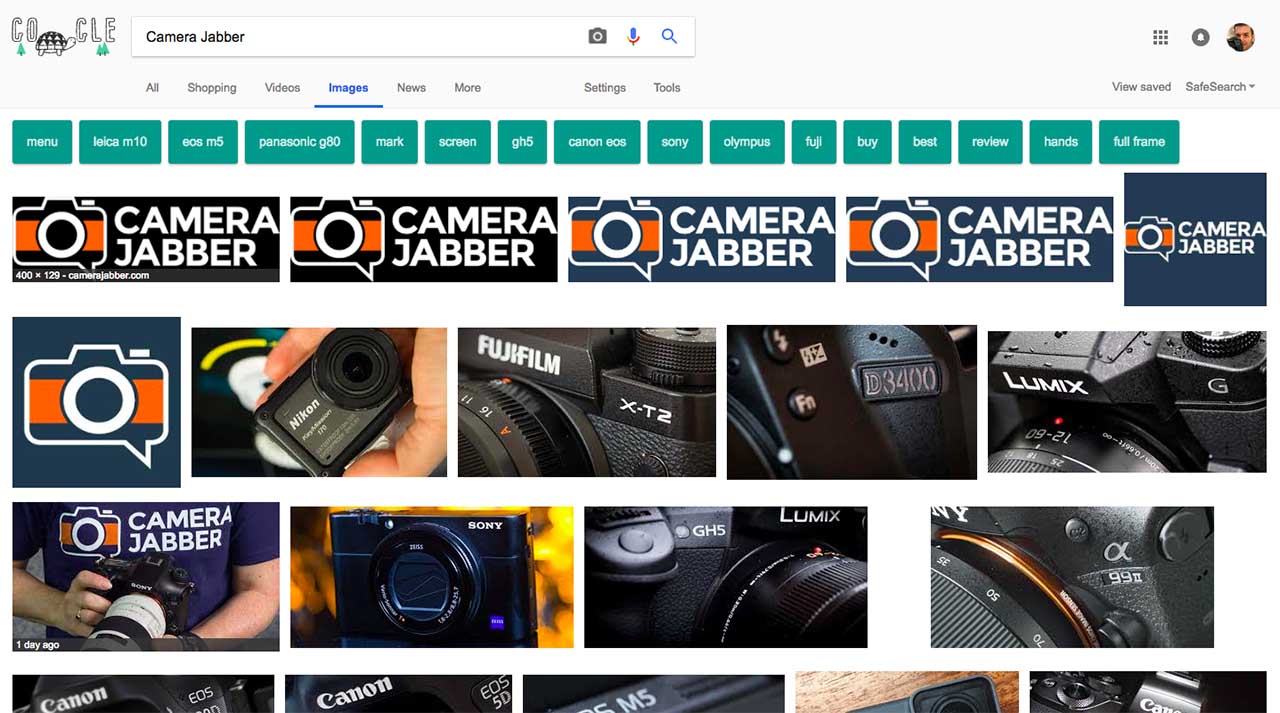Open the Lumix GH5 camera image

click(x=726, y=577)
